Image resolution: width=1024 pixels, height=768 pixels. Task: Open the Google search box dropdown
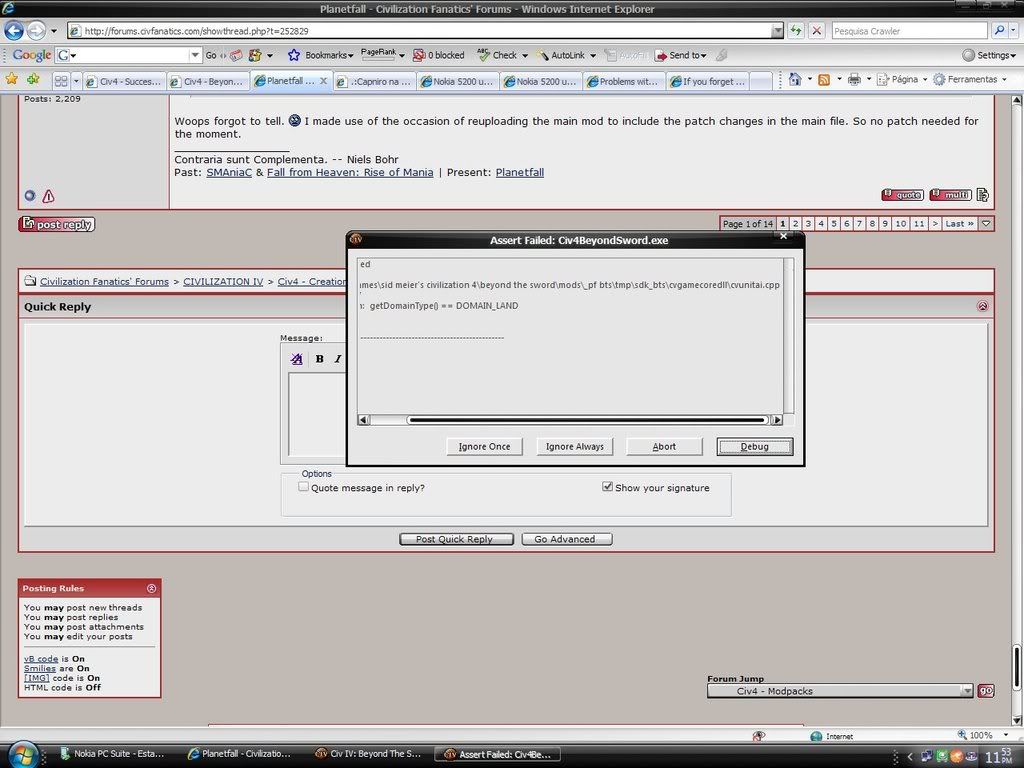coord(195,55)
